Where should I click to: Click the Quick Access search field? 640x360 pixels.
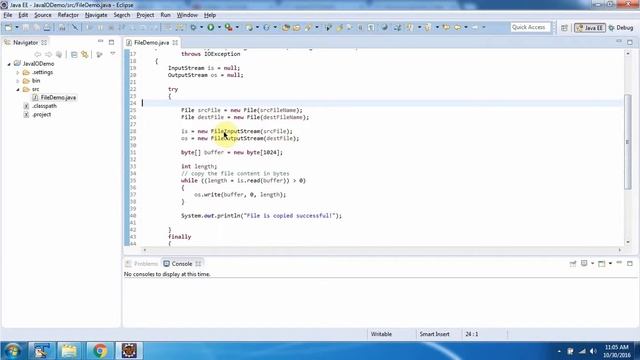pyautogui.click(x=530, y=27)
